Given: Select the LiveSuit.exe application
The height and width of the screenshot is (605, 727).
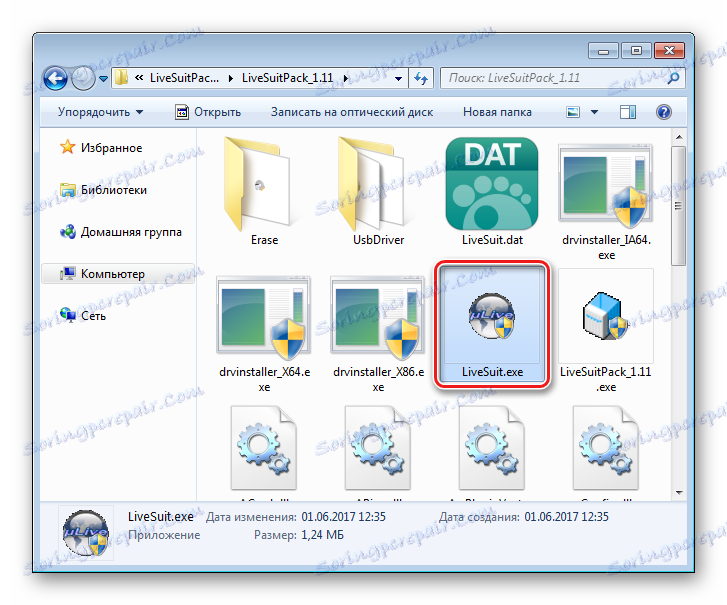Looking at the screenshot, I should pos(492,324).
